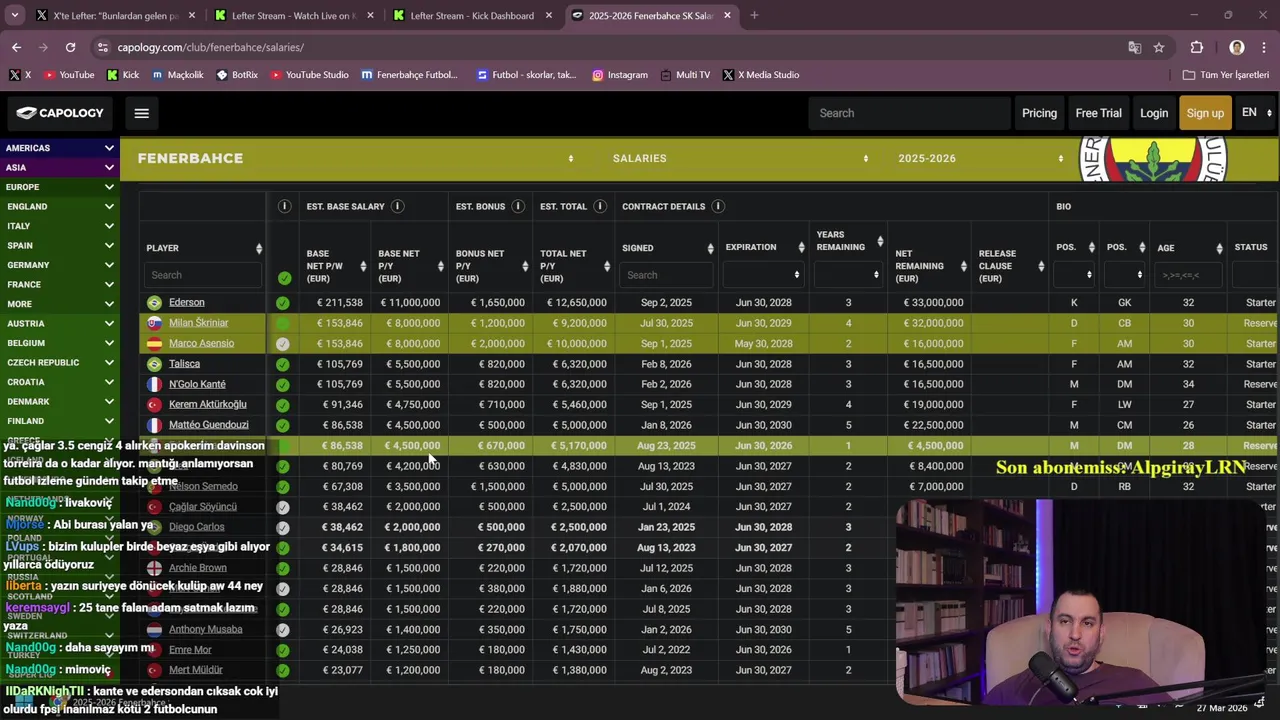Open the EN language dropdown
This screenshot has width=1280, height=720.
(1256, 113)
